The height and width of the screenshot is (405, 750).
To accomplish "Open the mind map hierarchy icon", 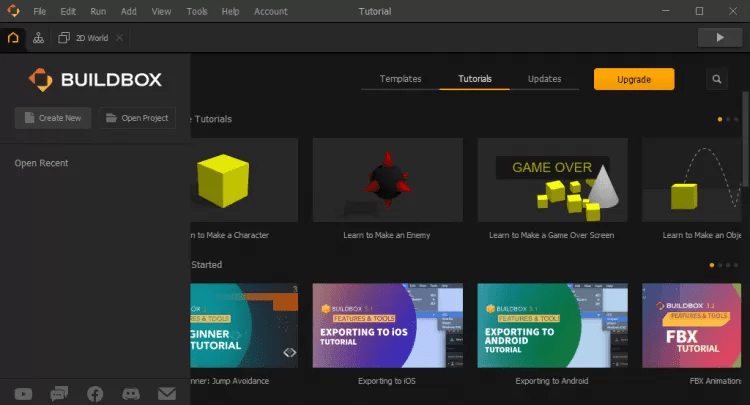I will tap(38, 38).
